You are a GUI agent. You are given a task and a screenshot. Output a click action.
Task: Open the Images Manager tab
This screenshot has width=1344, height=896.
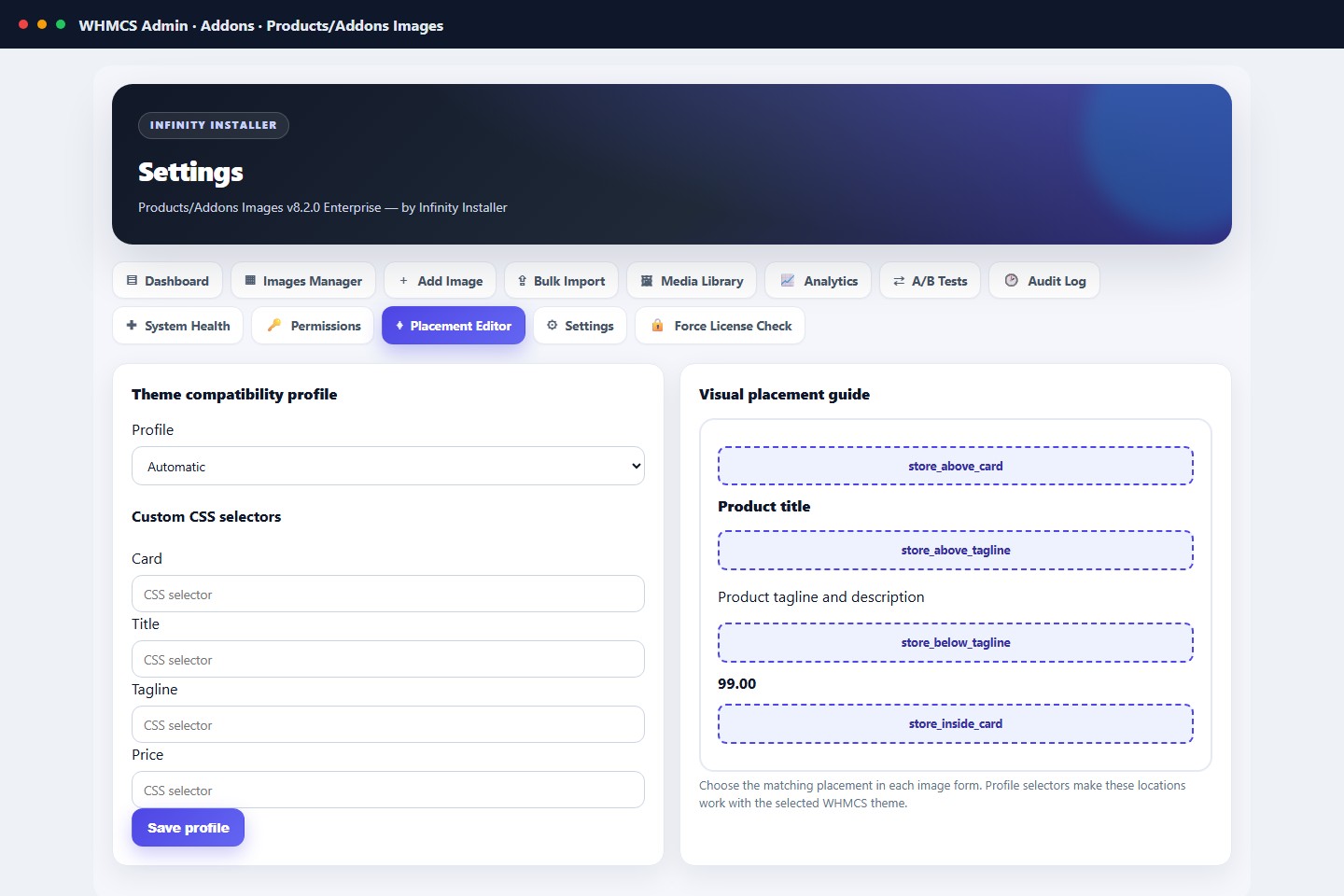coord(303,281)
